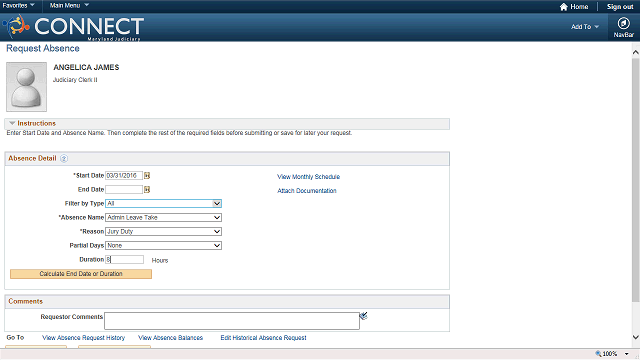The height and width of the screenshot is (360, 640).
Task: Open the NavBar compass icon
Action: point(623,23)
